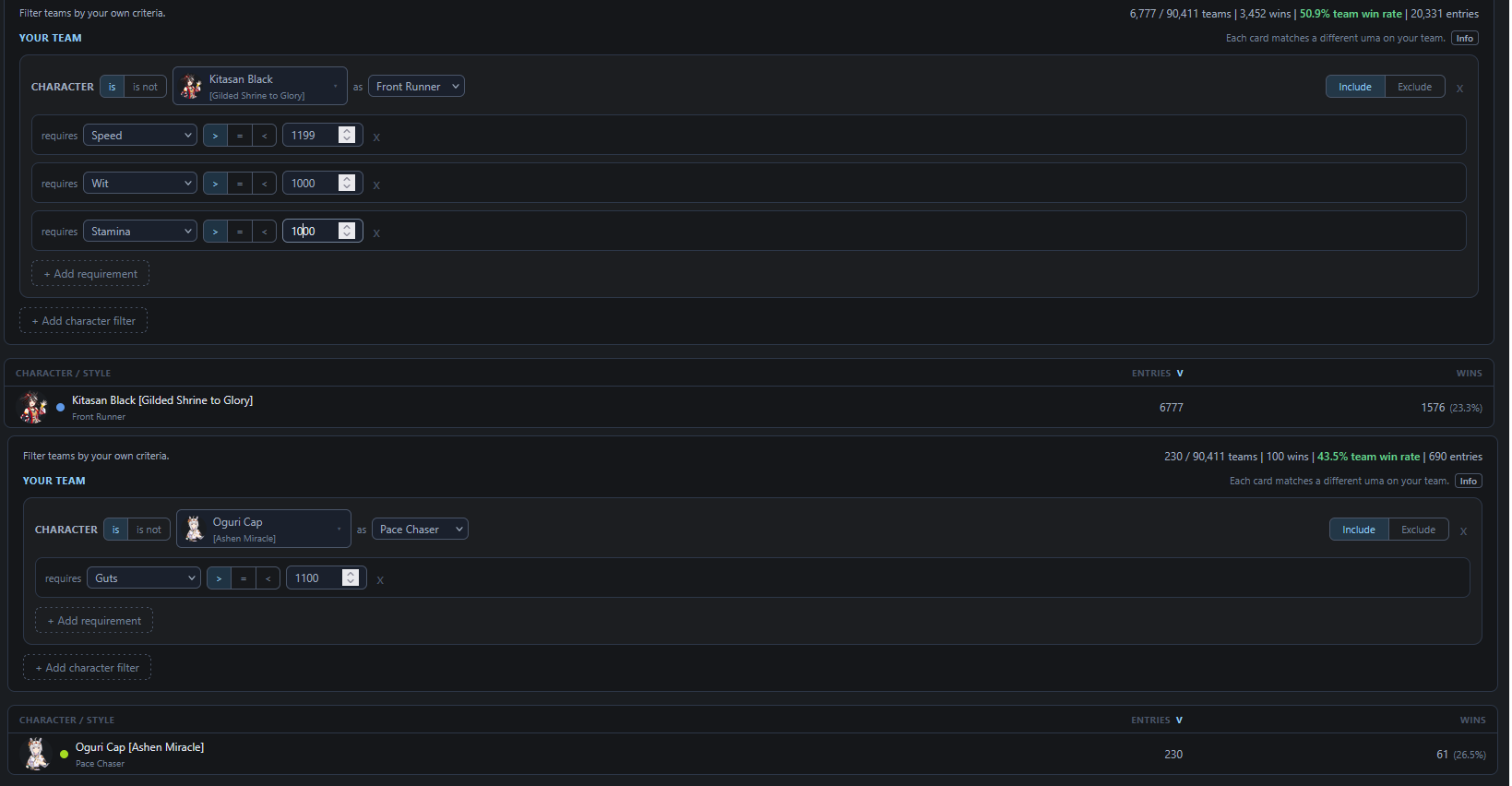Click the '43.5% team win rate' statistic
The image size is (1512, 786).
[x=1368, y=457]
